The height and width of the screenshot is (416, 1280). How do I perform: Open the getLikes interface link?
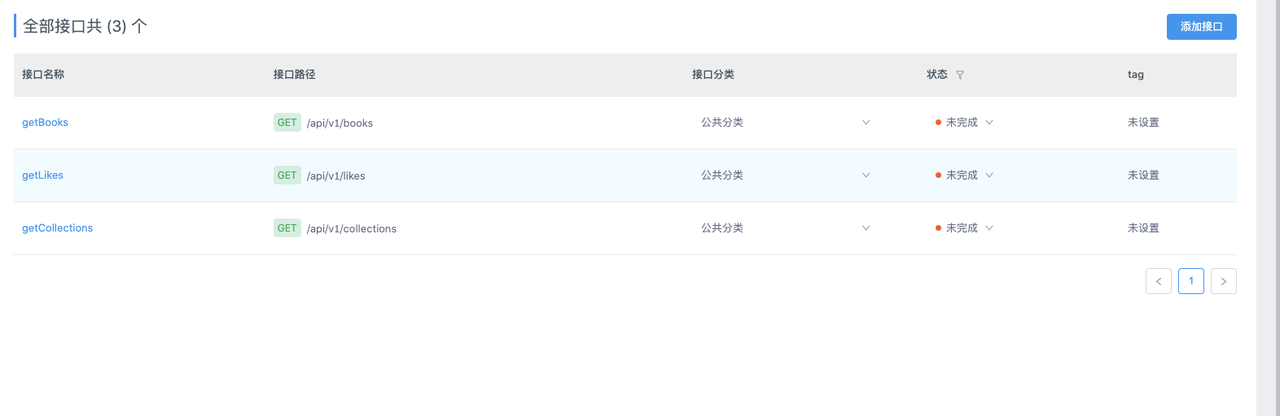[43, 175]
